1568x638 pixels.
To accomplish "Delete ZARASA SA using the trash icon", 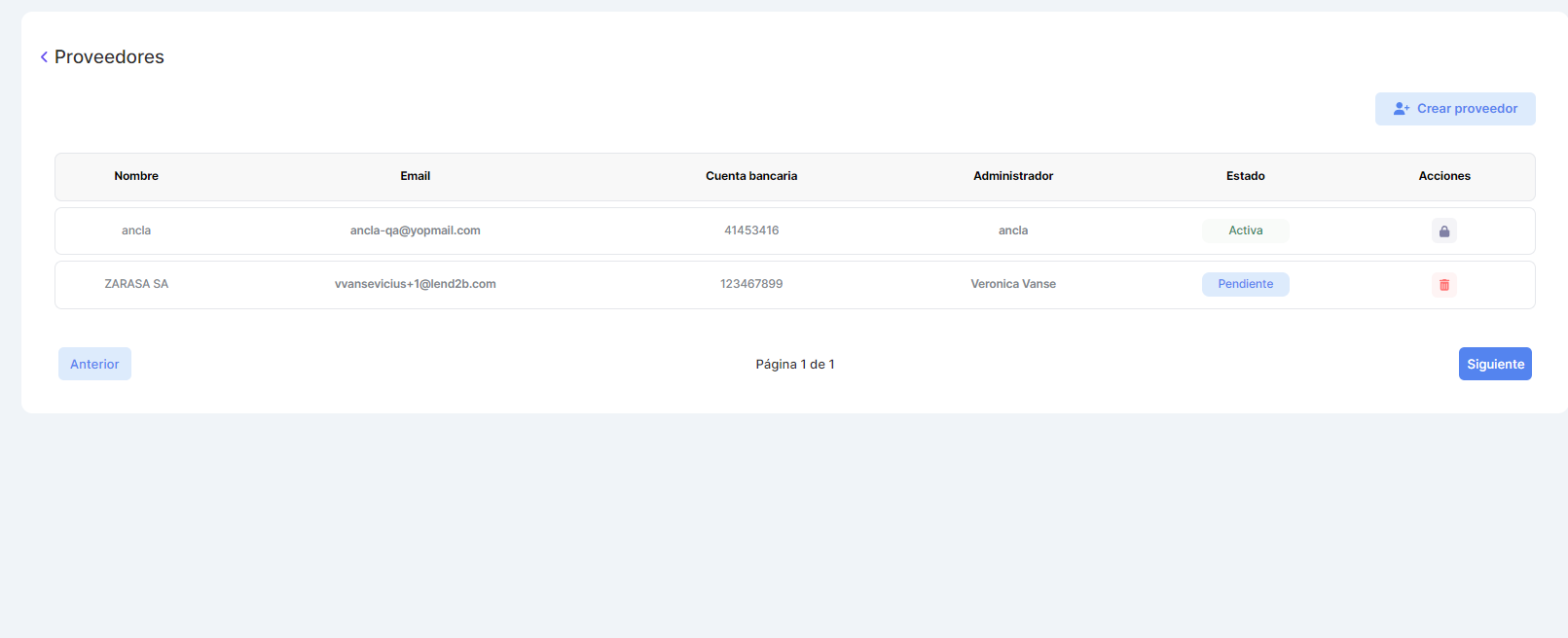I will (1444, 285).
